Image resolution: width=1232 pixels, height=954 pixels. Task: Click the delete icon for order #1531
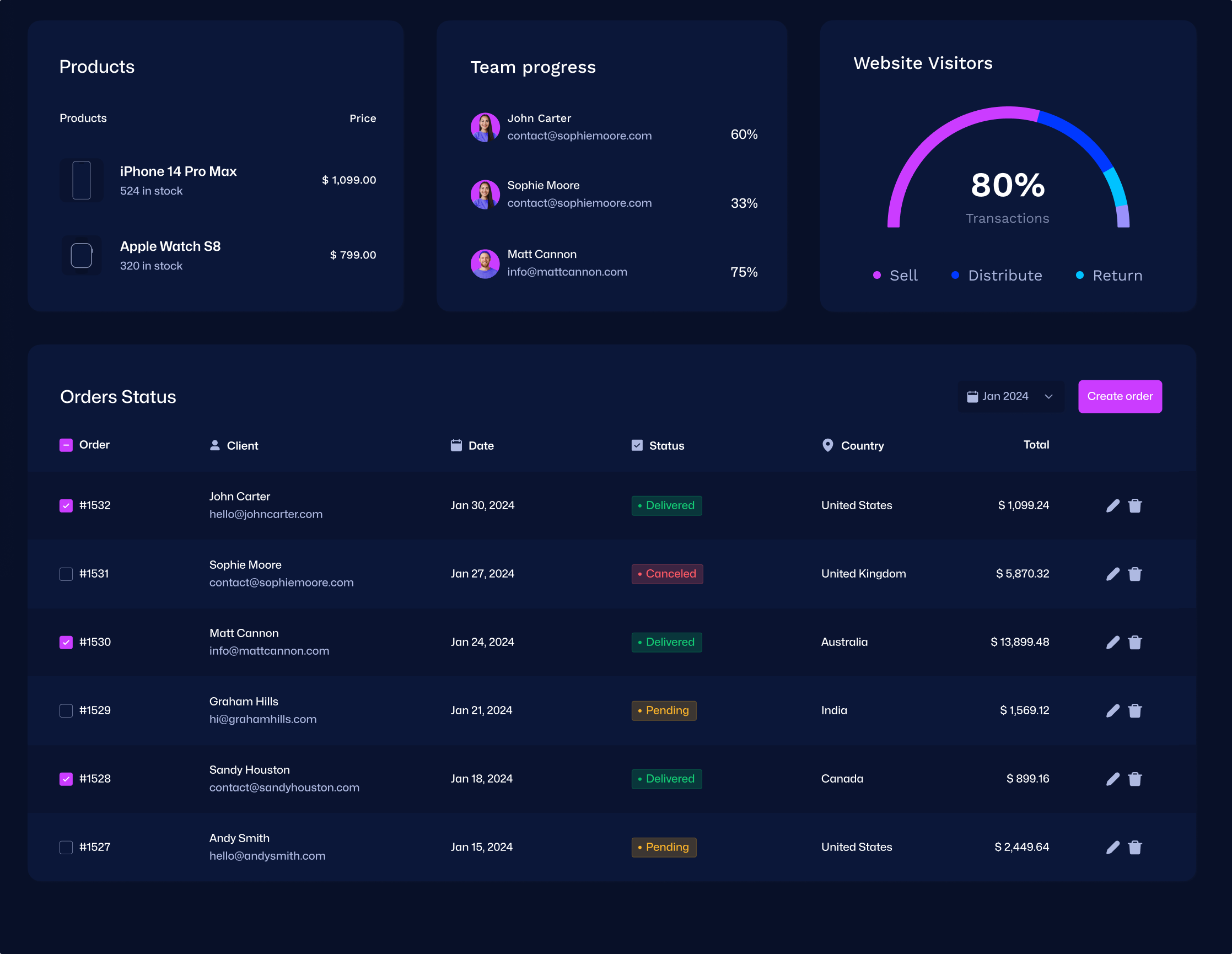(x=1135, y=573)
